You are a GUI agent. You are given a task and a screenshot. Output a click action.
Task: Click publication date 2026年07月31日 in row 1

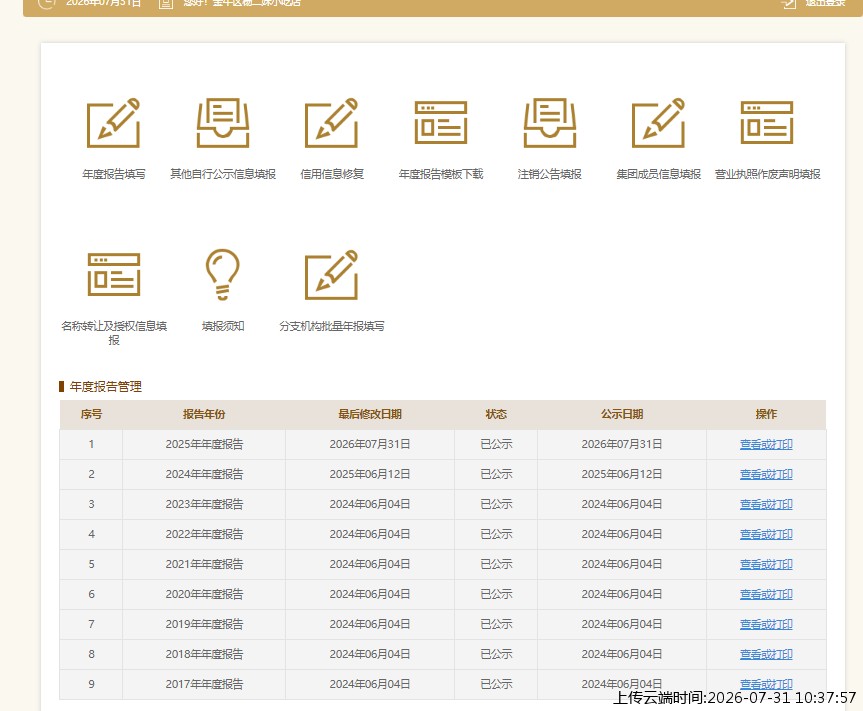point(622,444)
